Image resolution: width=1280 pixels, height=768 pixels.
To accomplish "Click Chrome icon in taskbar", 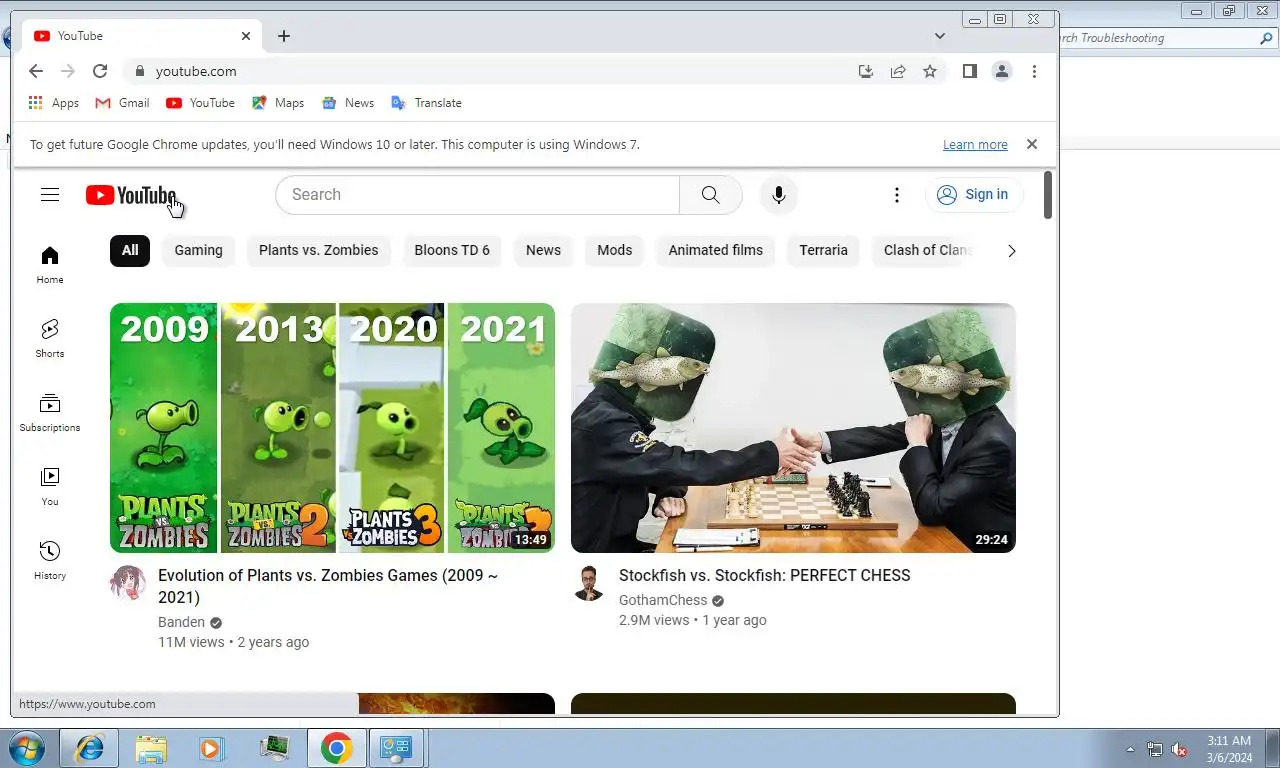I will pyautogui.click(x=336, y=748).
